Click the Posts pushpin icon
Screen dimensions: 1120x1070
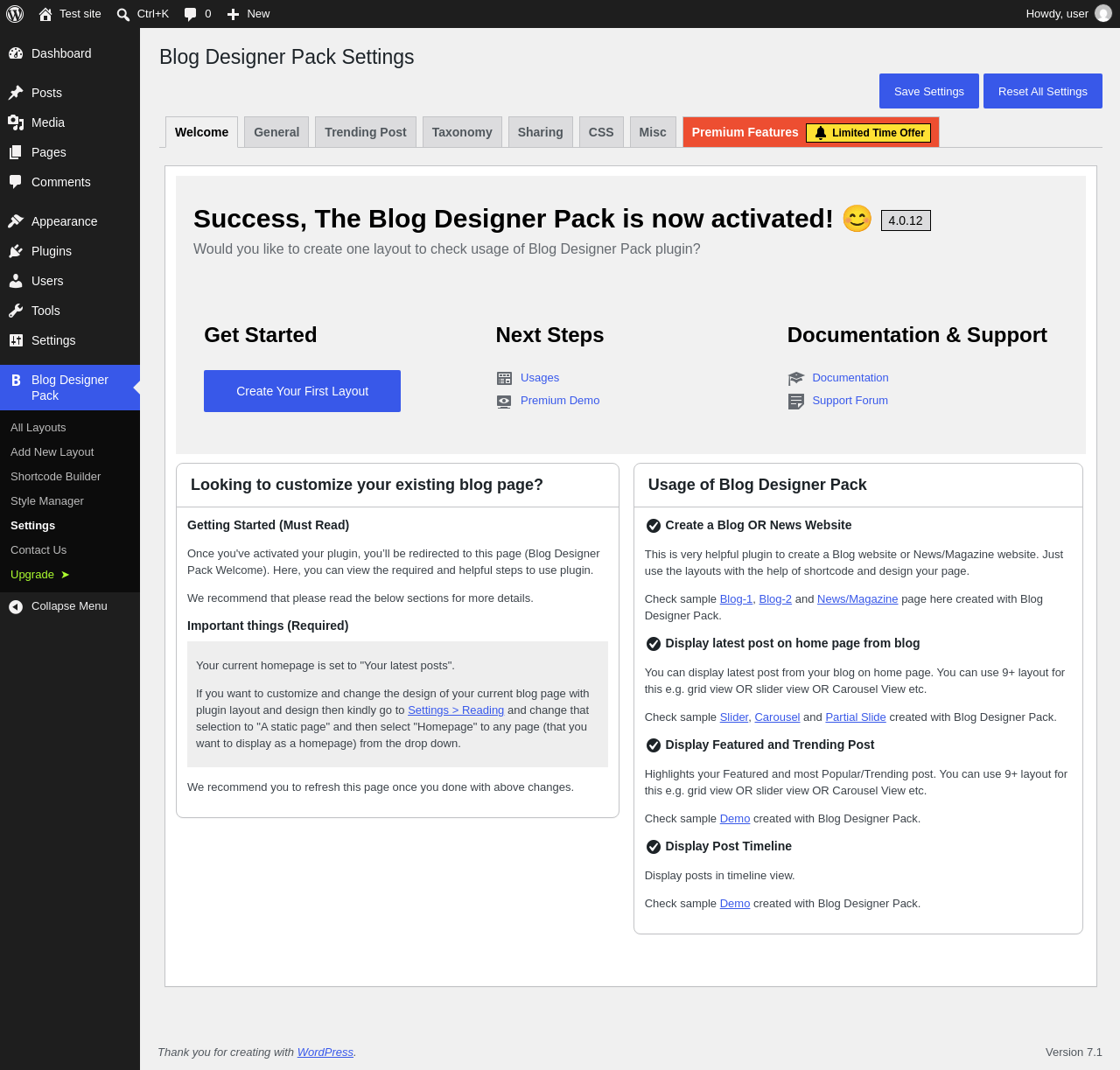tap(16, 93)
